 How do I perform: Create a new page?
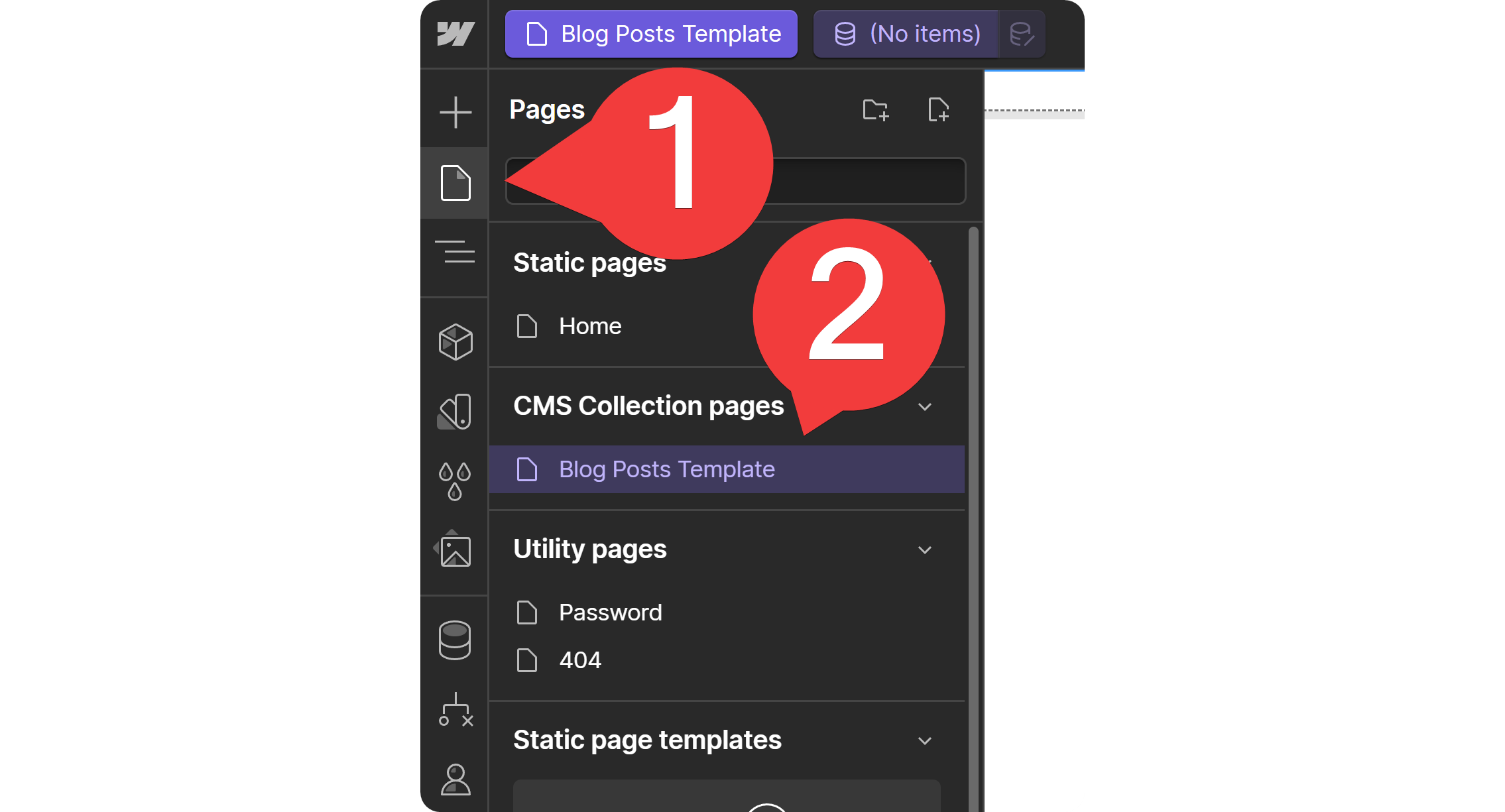(939, 110)
